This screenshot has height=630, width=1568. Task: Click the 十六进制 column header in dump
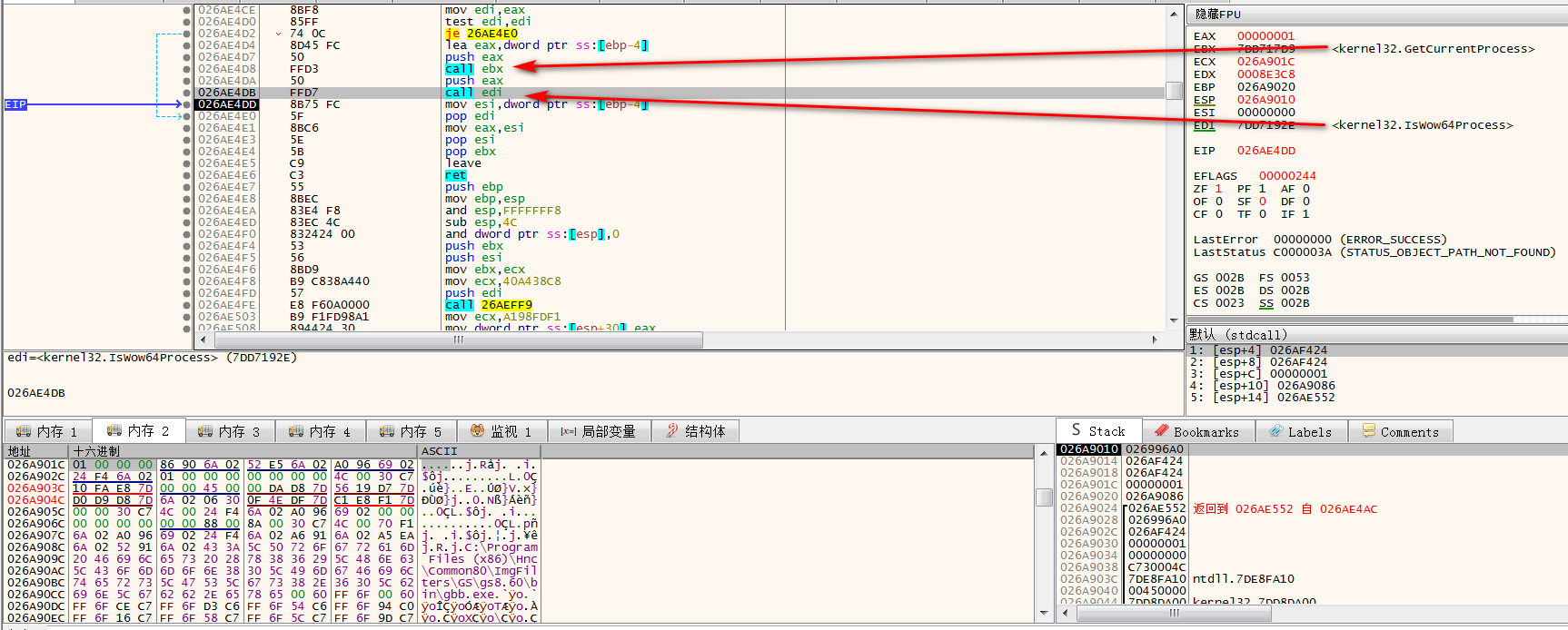pos(96,451)
